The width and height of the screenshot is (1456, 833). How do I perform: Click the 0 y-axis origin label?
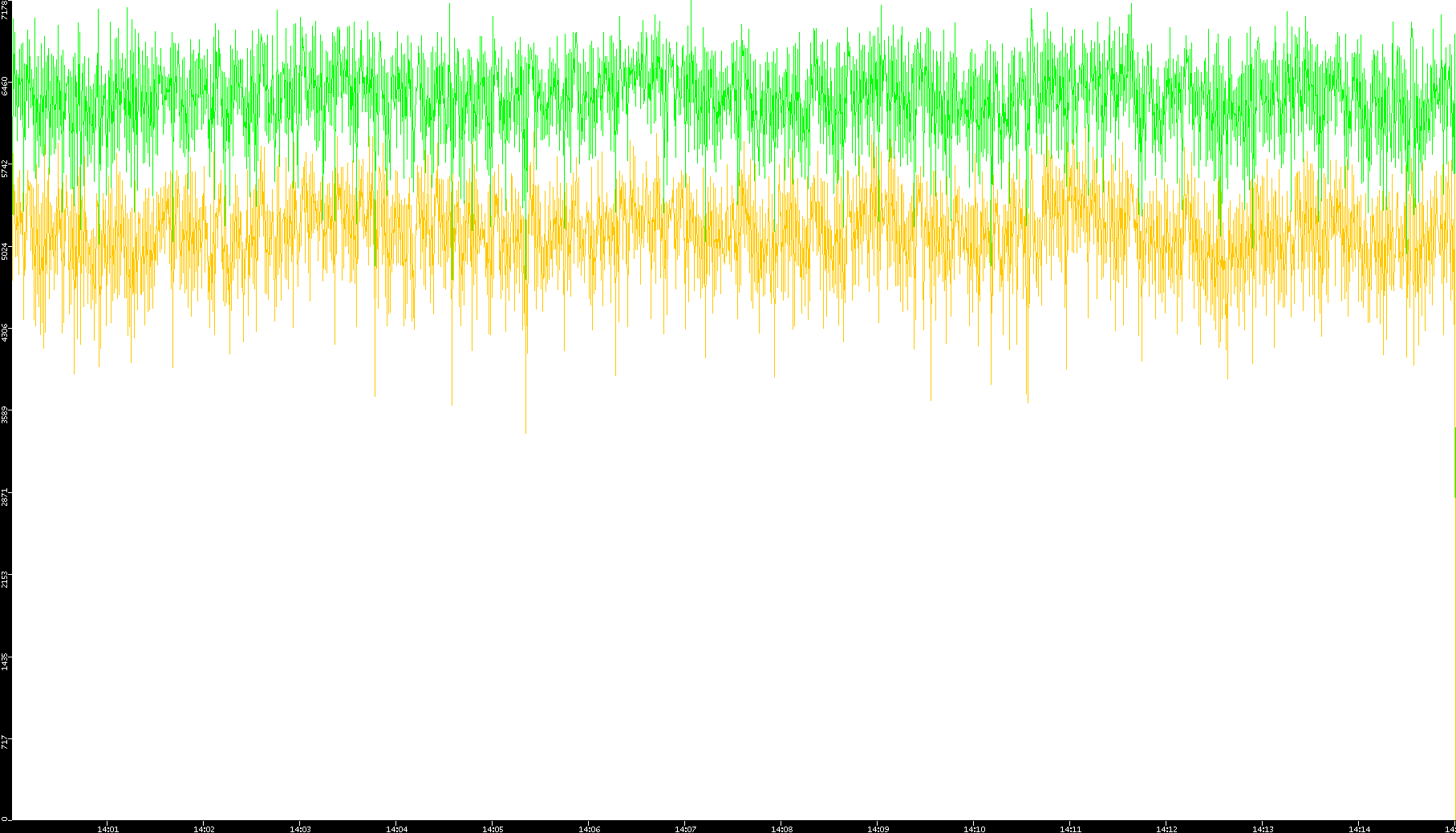(5, 819)
